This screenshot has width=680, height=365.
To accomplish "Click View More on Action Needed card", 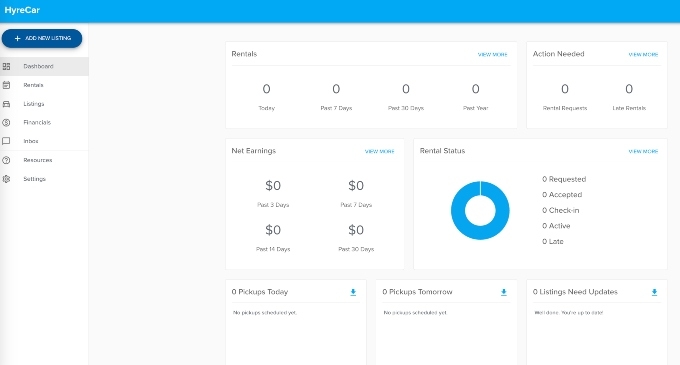I will coord(643,55).
